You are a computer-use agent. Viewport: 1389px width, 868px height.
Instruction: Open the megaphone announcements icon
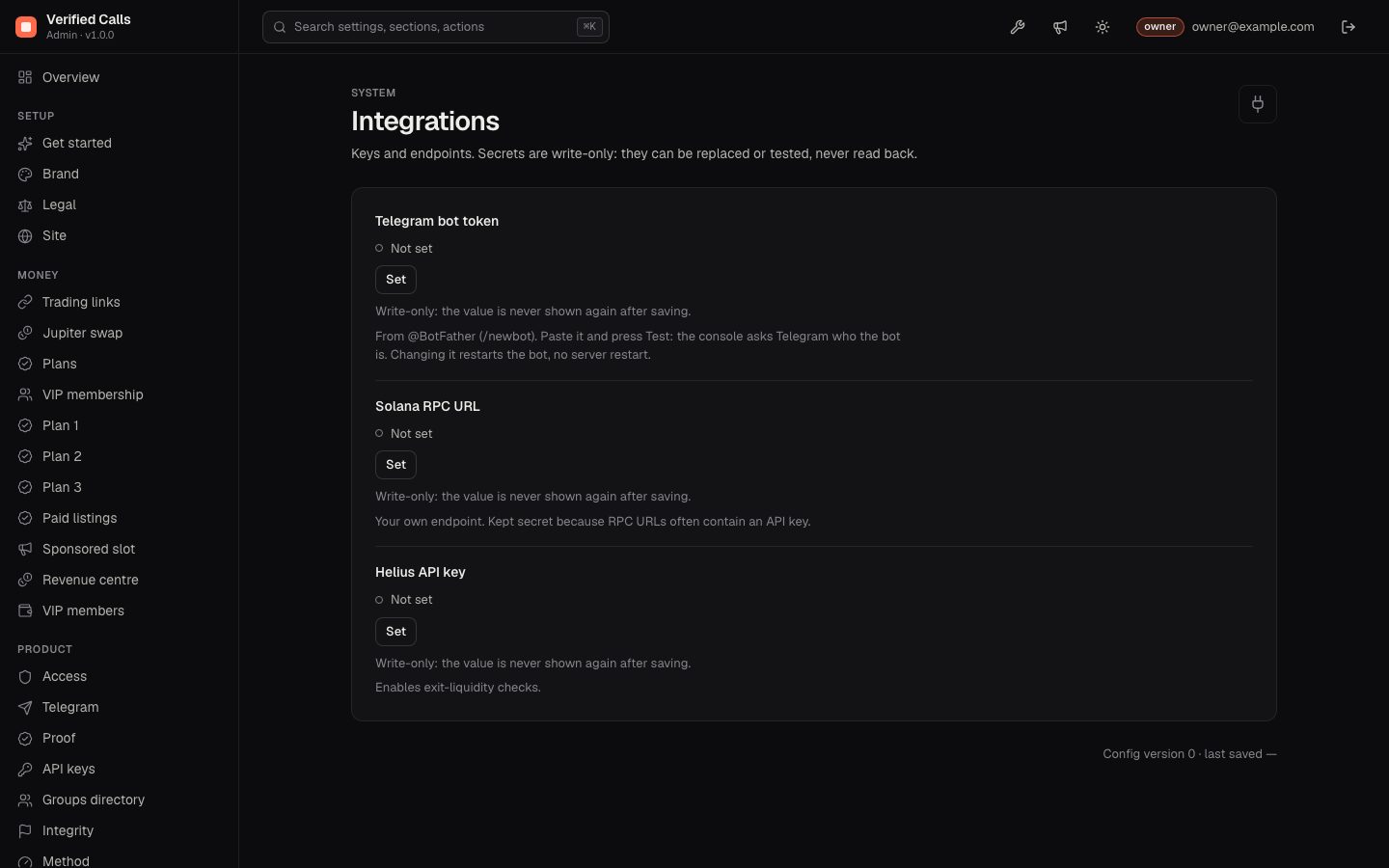[x=1060, y=27]
